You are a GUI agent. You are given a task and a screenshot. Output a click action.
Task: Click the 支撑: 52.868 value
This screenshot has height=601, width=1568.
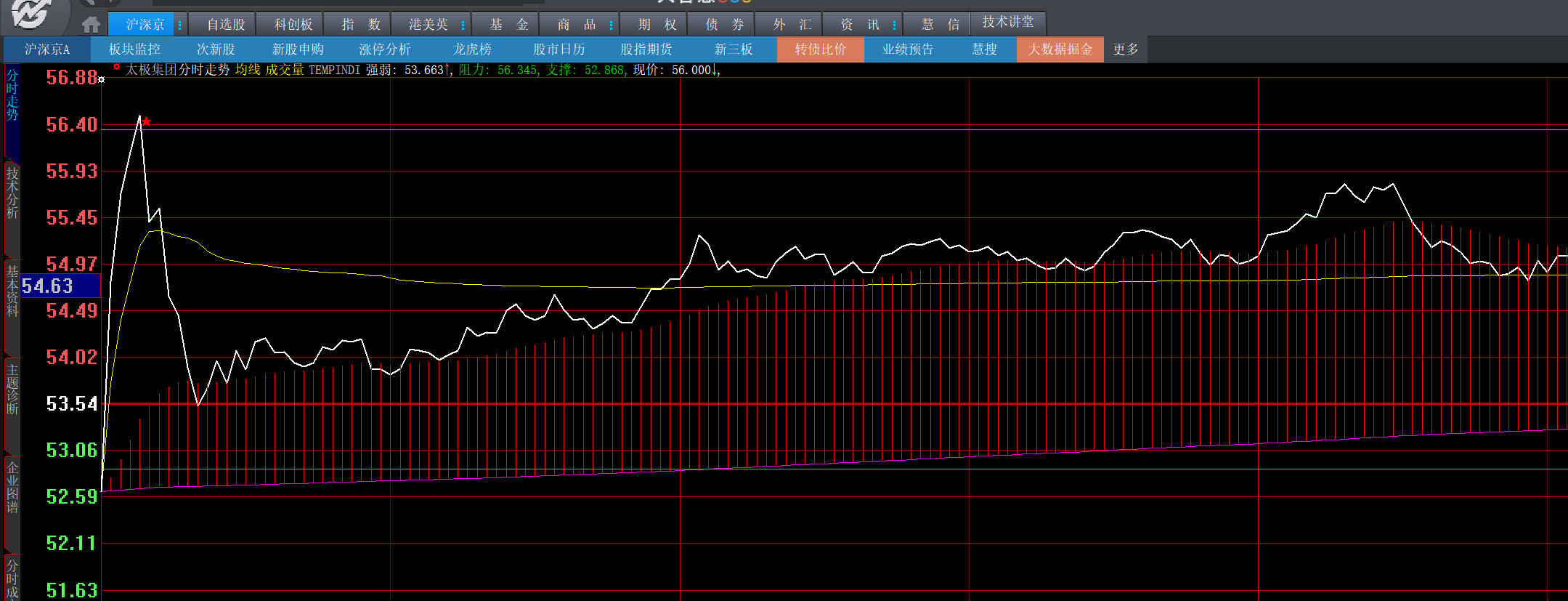585,70
